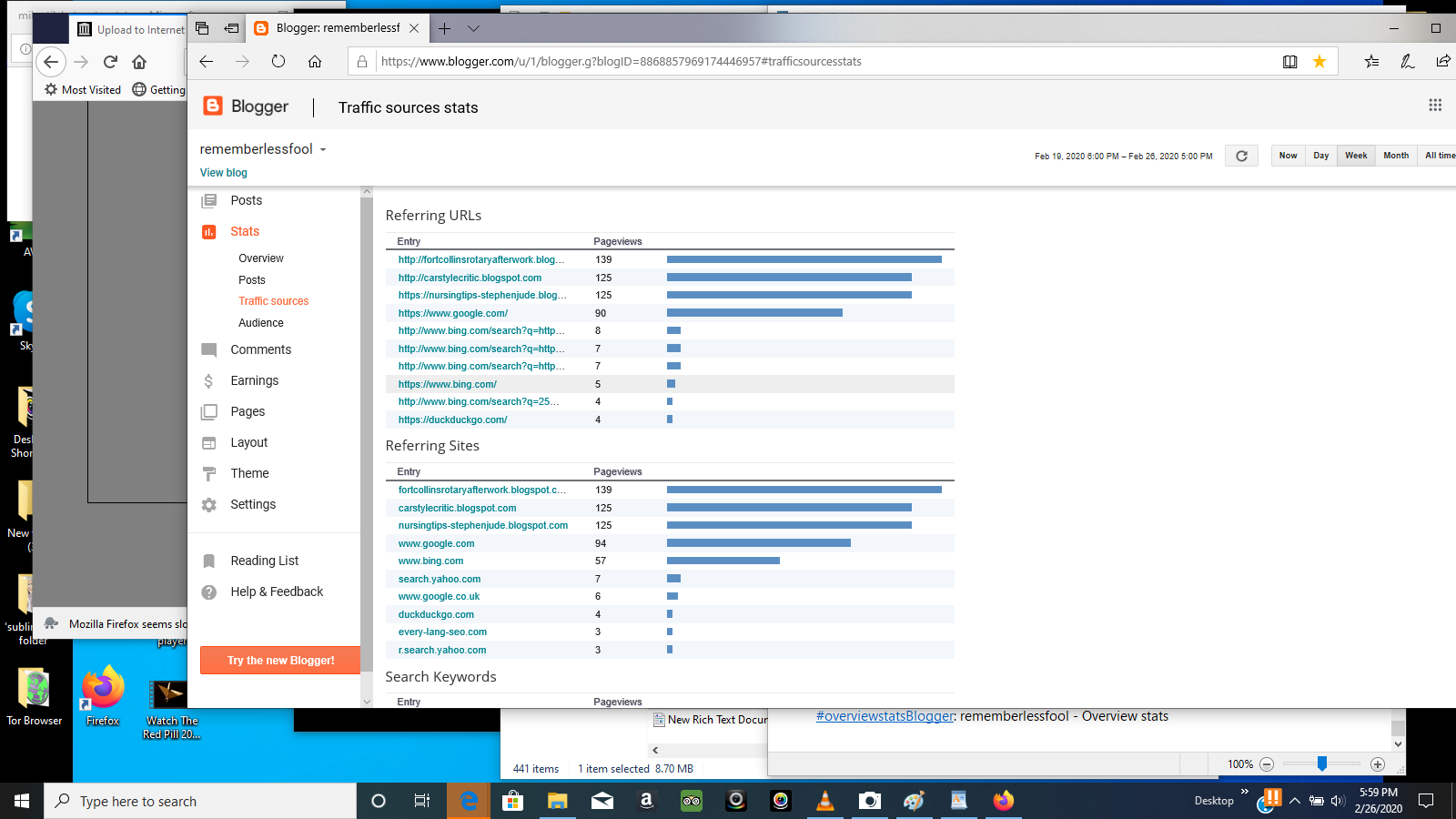Viewport: 1456px width, 819px height.
Task: Zoom in with the plus button in WordPad
Action: pyautogui.click(x=1378, y=764)
